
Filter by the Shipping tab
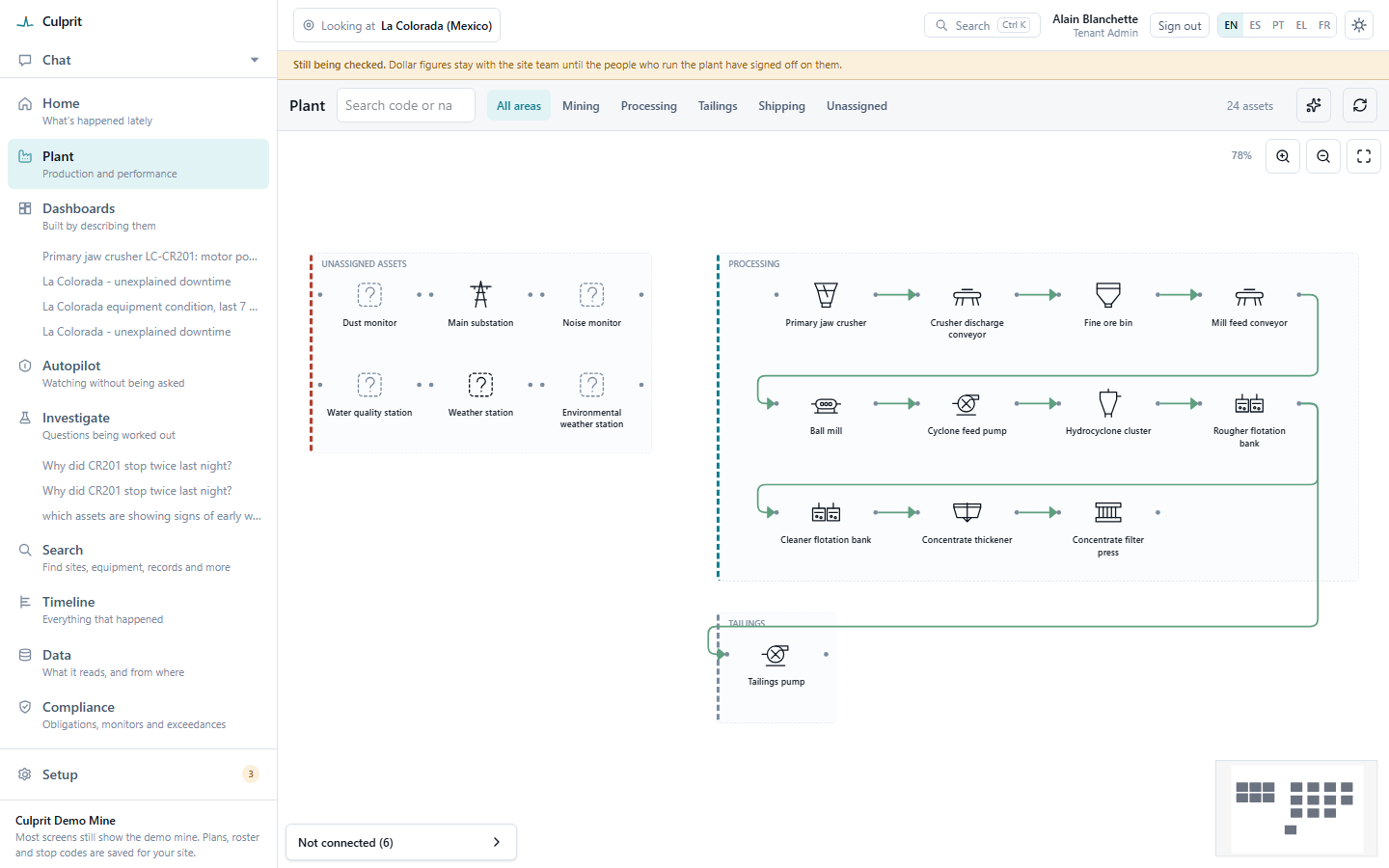pyautogui.click(x=781, y=106)
